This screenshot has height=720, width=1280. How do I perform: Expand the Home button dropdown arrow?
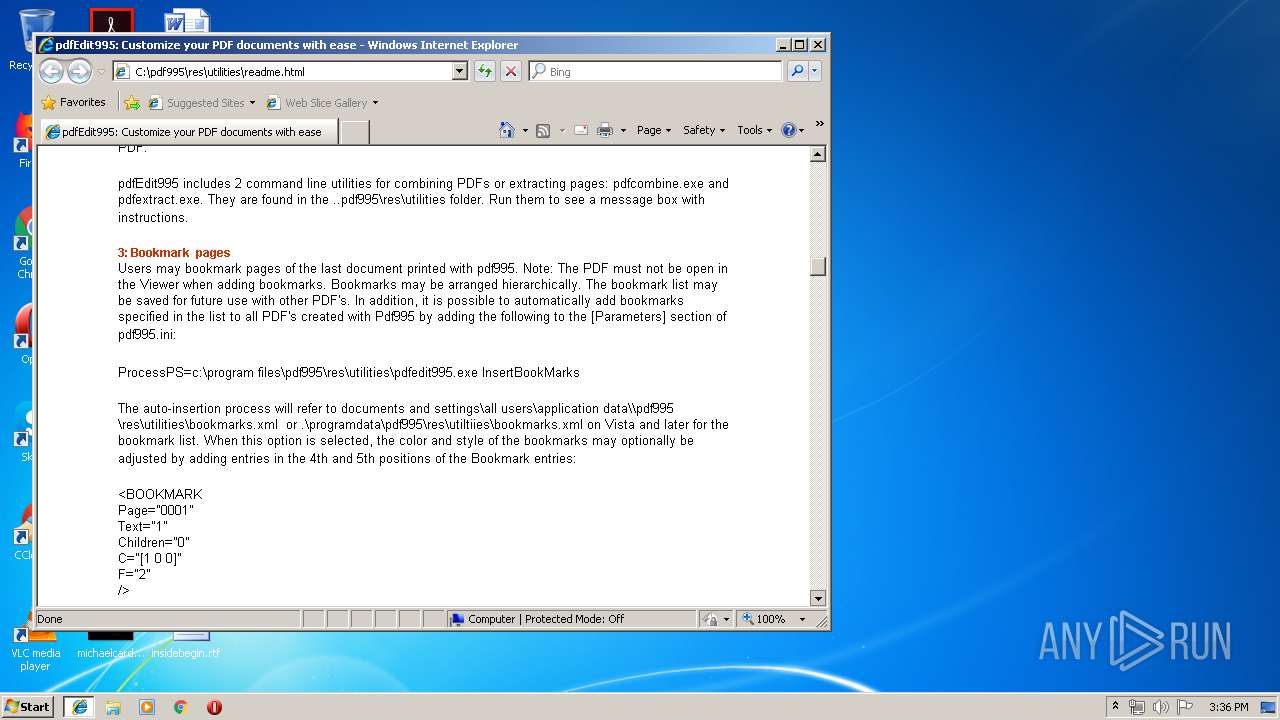[524, 130]
